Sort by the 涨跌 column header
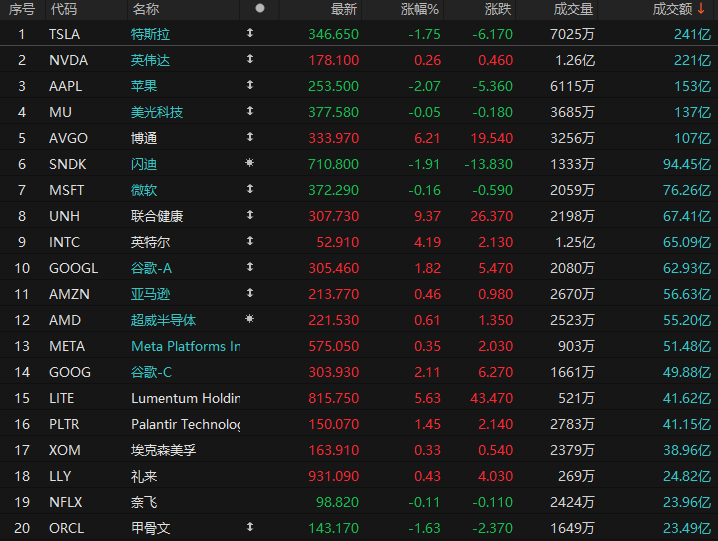The image size is (718, 541). (498, 9)
